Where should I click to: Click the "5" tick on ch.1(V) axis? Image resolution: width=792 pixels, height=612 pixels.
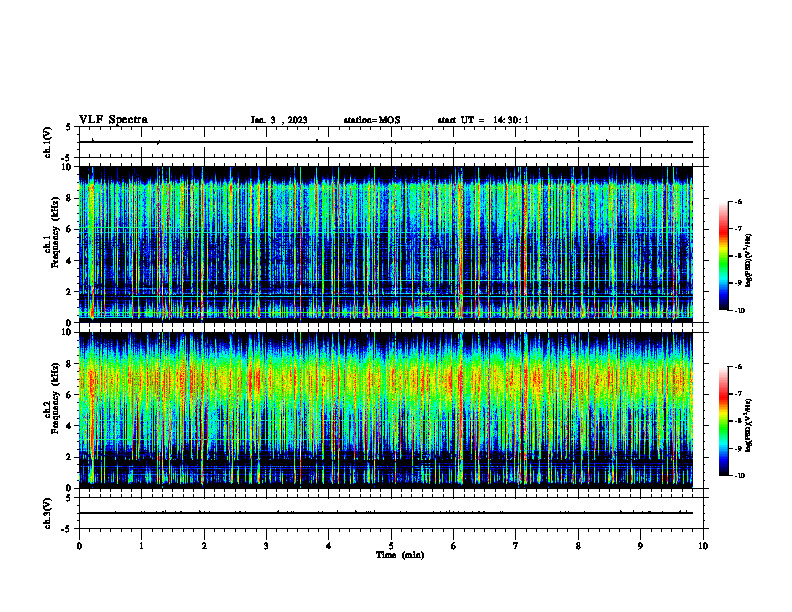coord(68,127)
